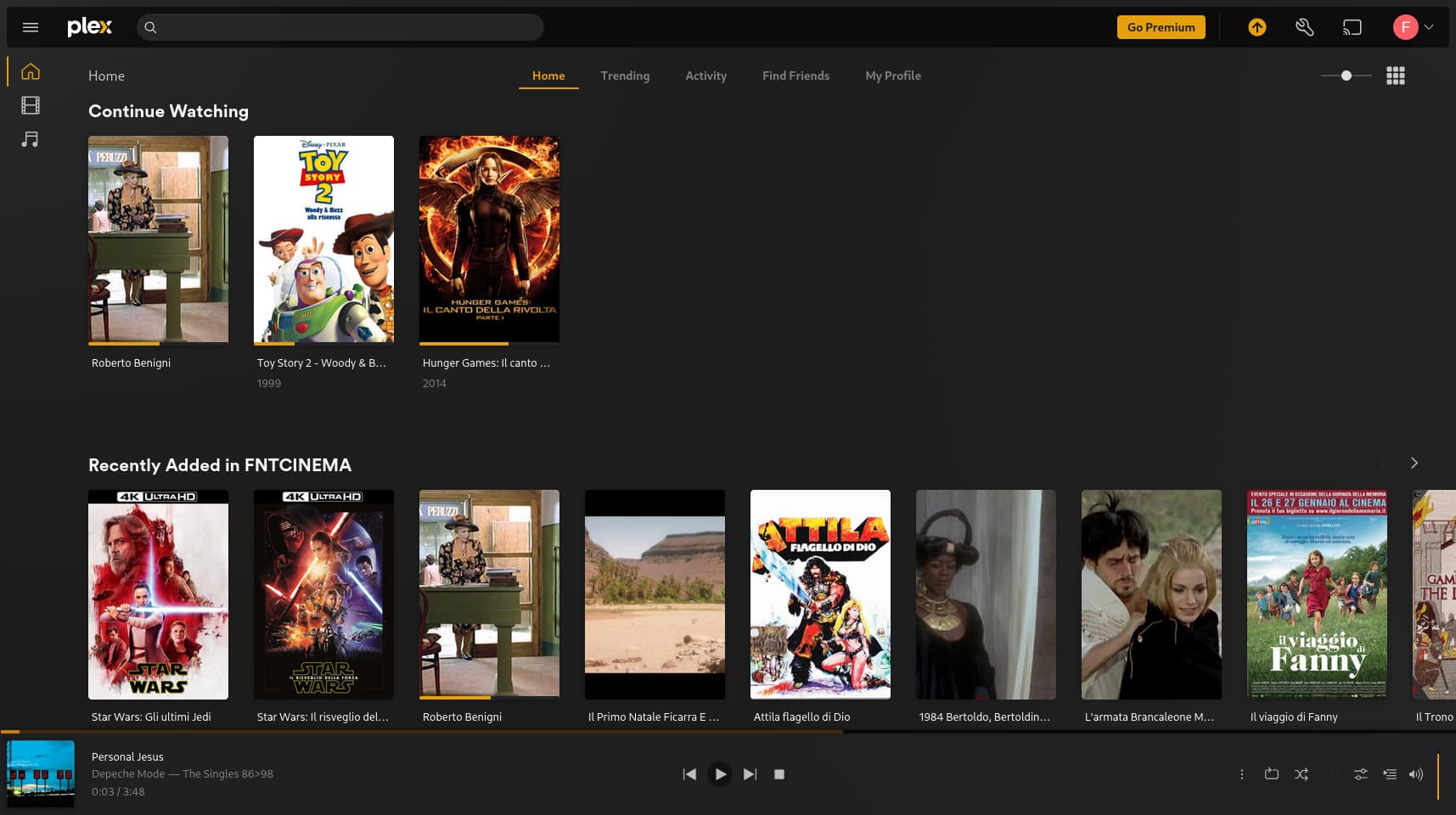Toggle repeat mode in player

[1271, 774]
